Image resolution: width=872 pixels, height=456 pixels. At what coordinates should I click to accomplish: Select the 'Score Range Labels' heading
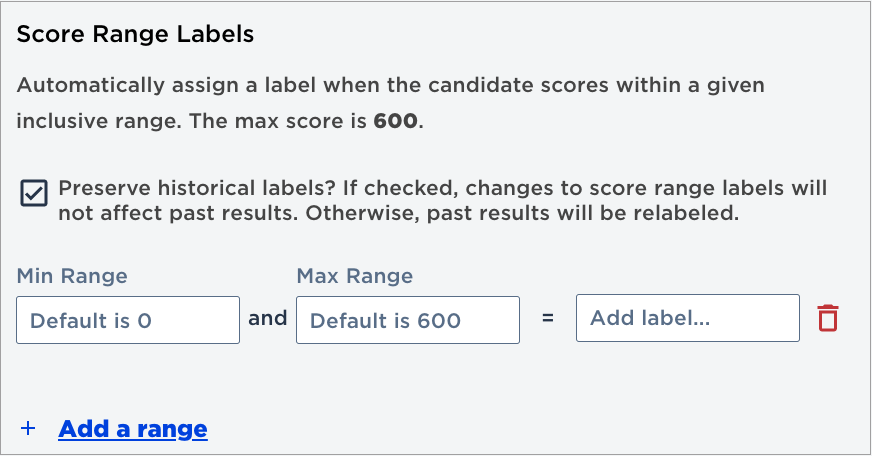(x=135, y=34)
